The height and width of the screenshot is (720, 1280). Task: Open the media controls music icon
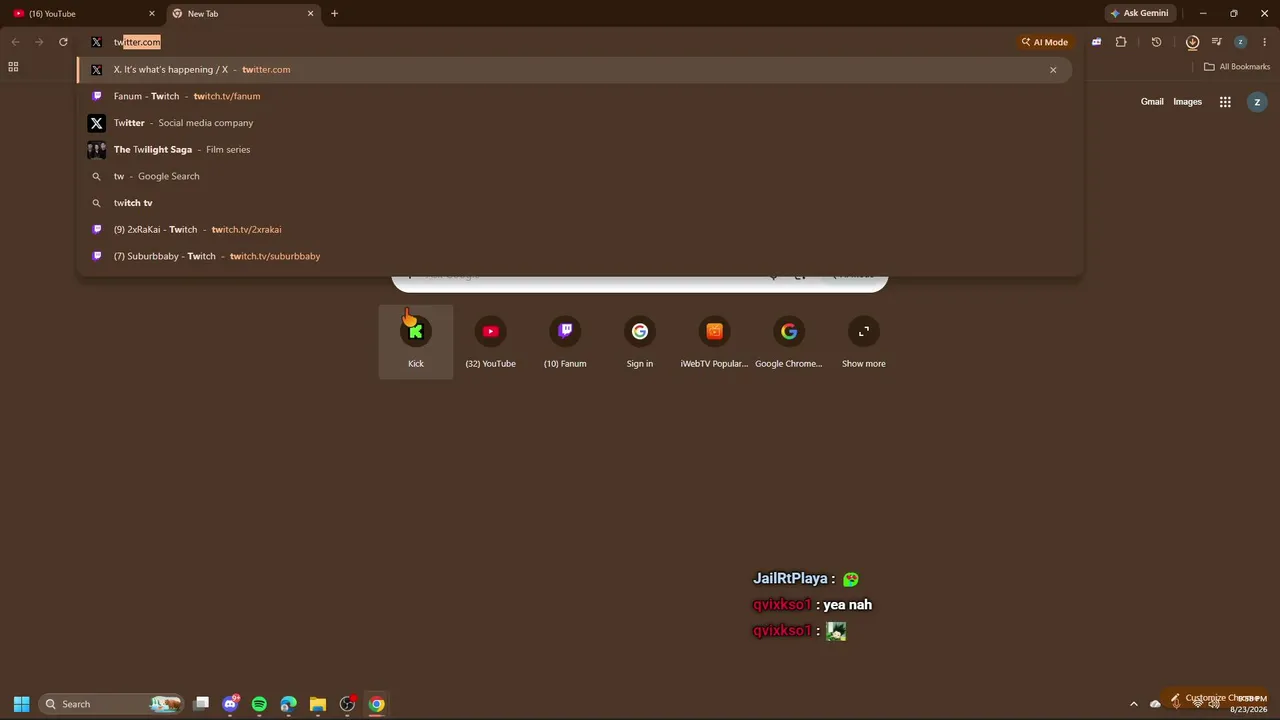pos(1216,42)
